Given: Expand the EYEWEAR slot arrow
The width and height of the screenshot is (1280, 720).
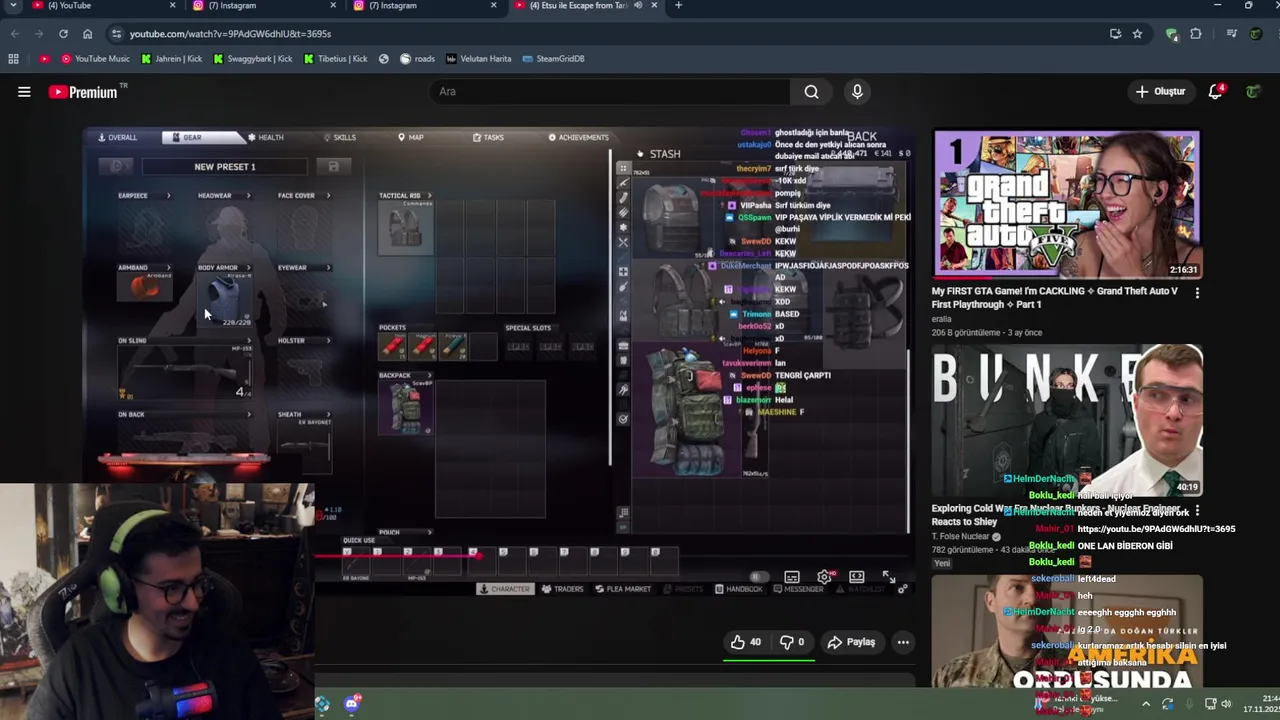Looking at the screenshot, I should pos(329,268).
